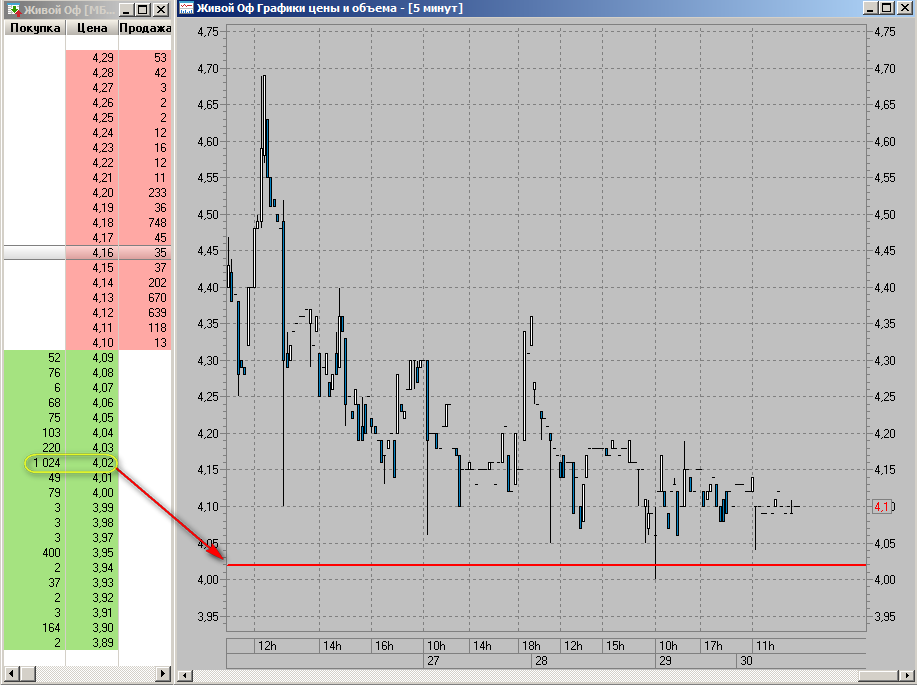The width and height of the screenshot is (917, 685).
Task: Click the Цена column header
Action: [x=91, y=28]
